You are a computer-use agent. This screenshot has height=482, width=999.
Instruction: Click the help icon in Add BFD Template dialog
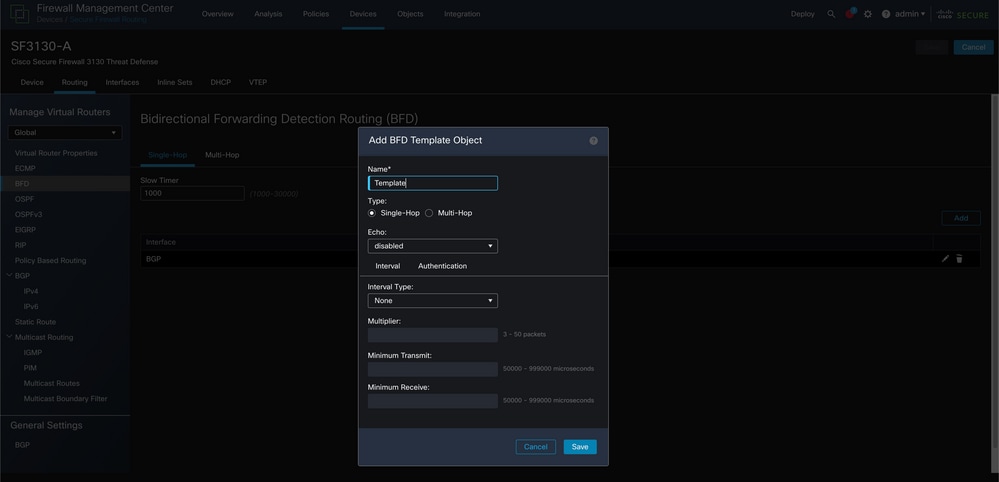593,141
